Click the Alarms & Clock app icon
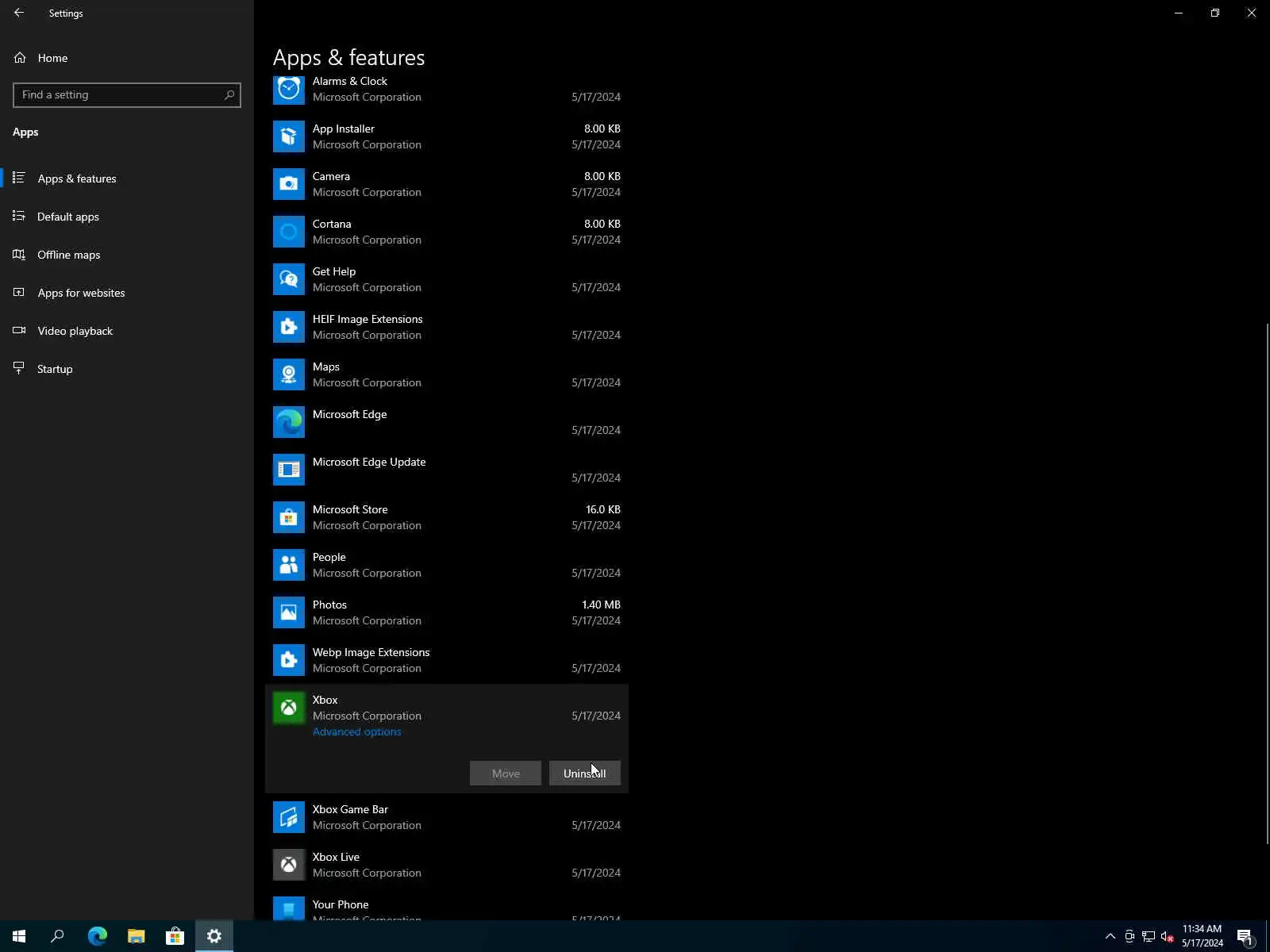The image size is (1270, 952). click(289, 90)
